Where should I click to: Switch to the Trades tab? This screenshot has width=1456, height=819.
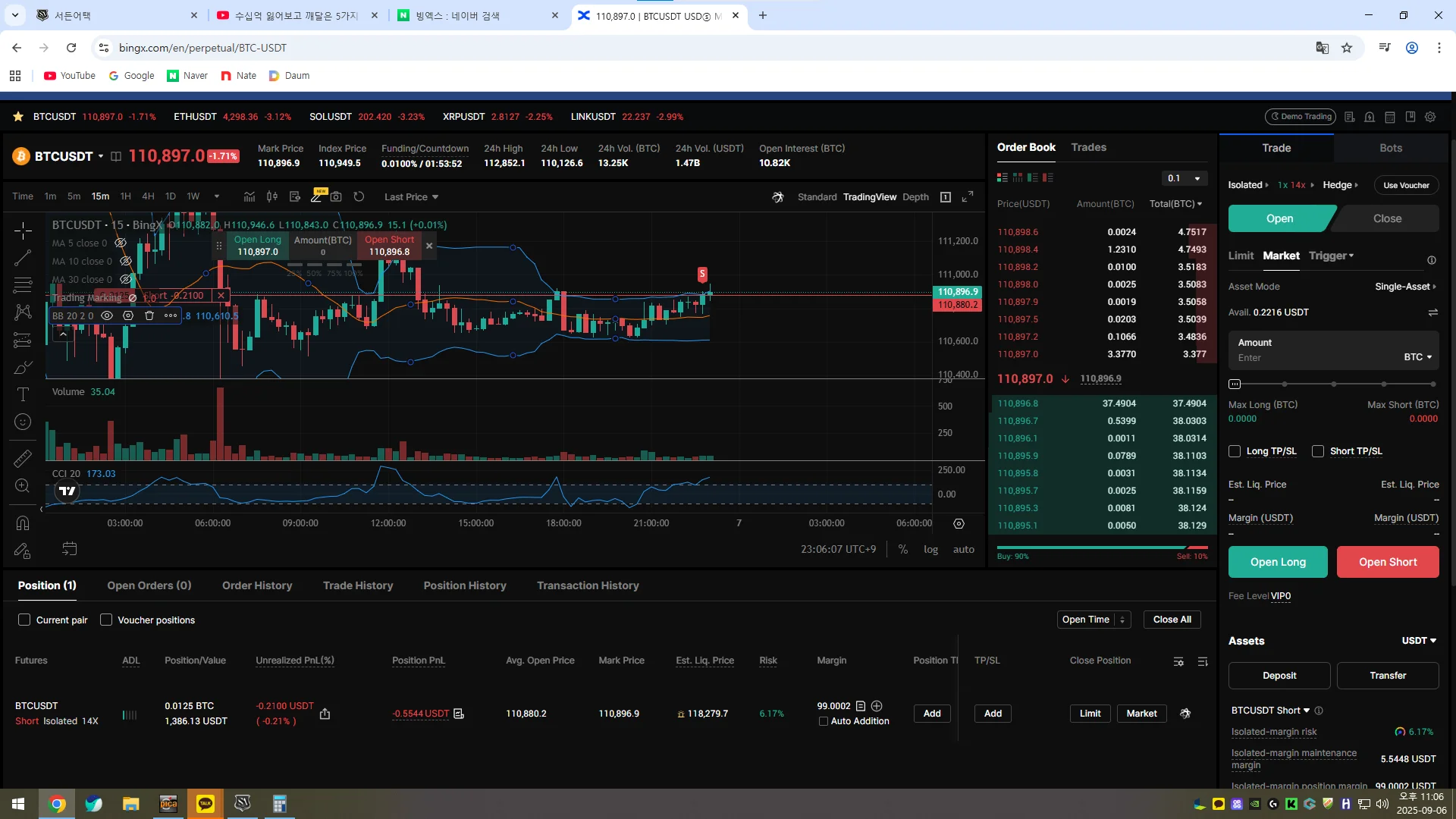[1088, 147]
